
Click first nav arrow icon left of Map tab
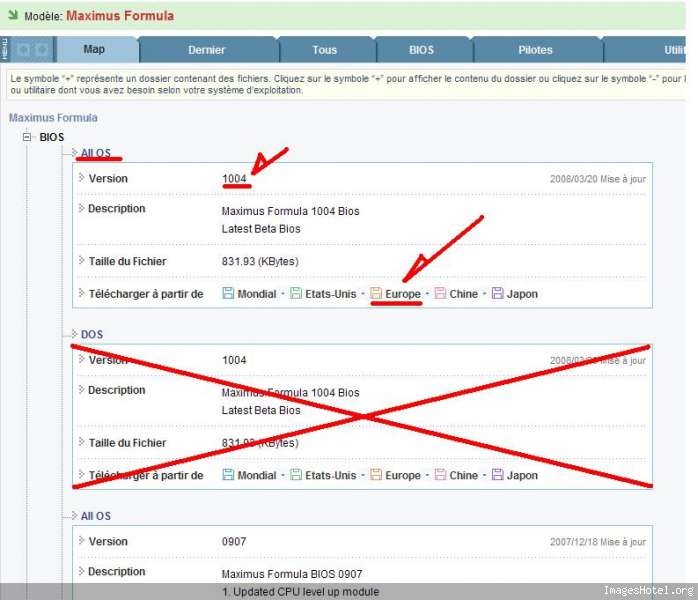click(24, 49)
